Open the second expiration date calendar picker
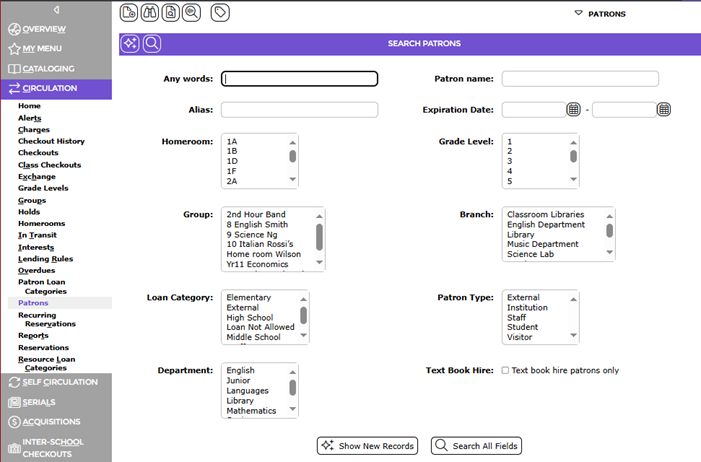This screenshot has width=701, height=462. (x=664, y=109)
